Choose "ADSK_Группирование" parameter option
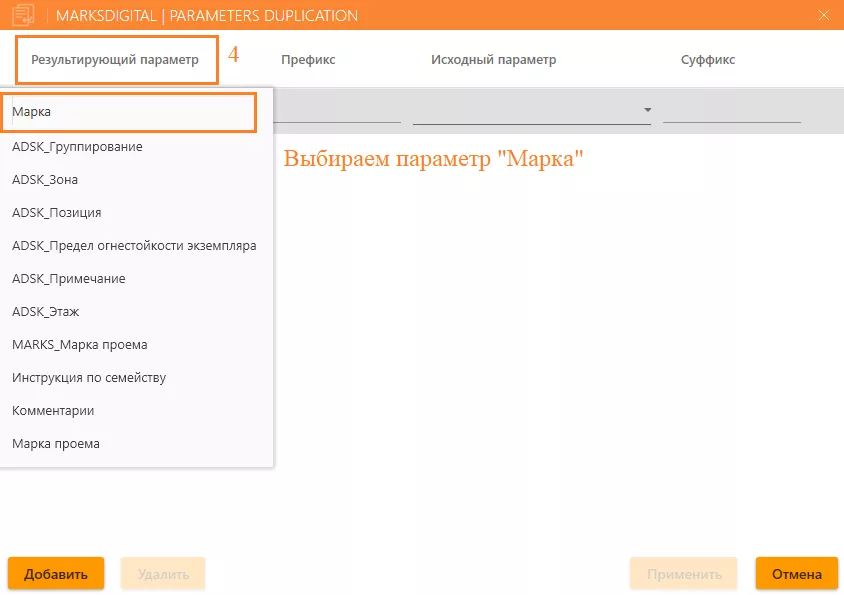Viewport: 844px width, 595px height. point(77,147)
